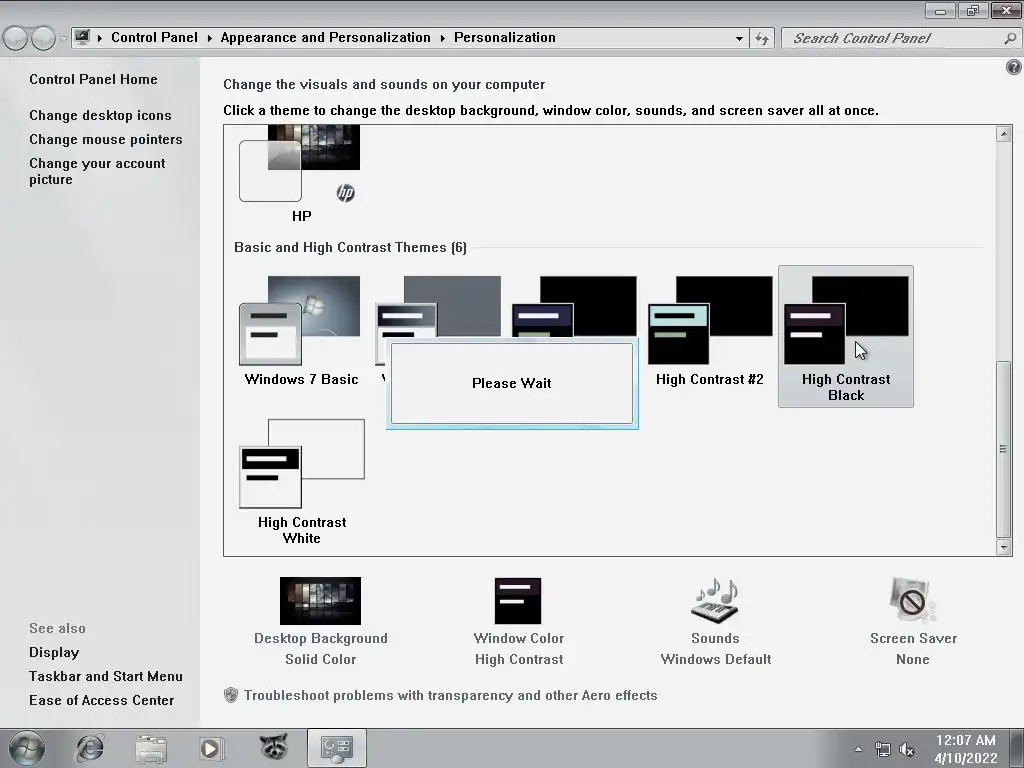This screenshot has height=768, width=1024.
Task: Click the search magnifier icon
Action: (x=1010, y=39)
